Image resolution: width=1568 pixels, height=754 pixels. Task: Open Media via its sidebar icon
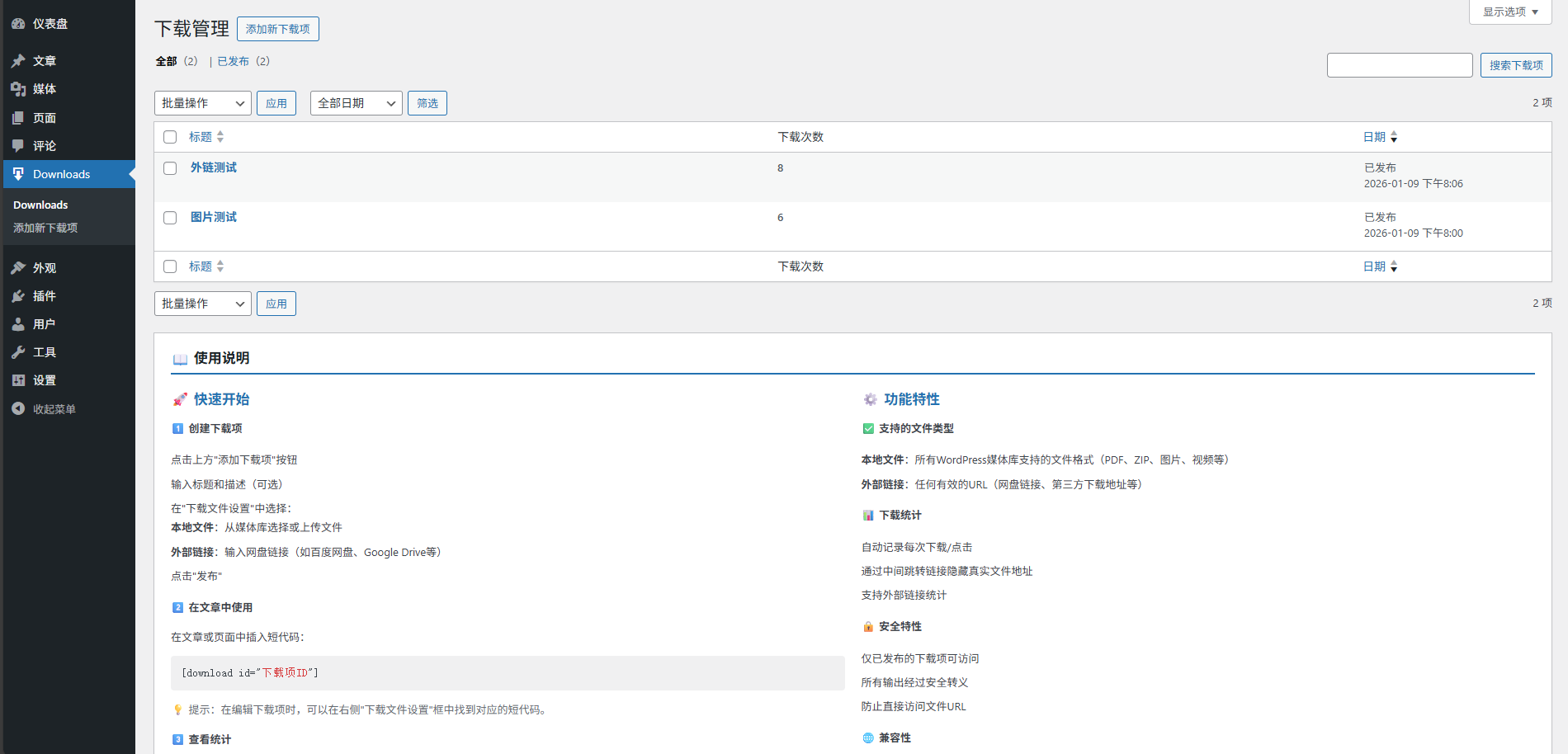tap(18, 89)
